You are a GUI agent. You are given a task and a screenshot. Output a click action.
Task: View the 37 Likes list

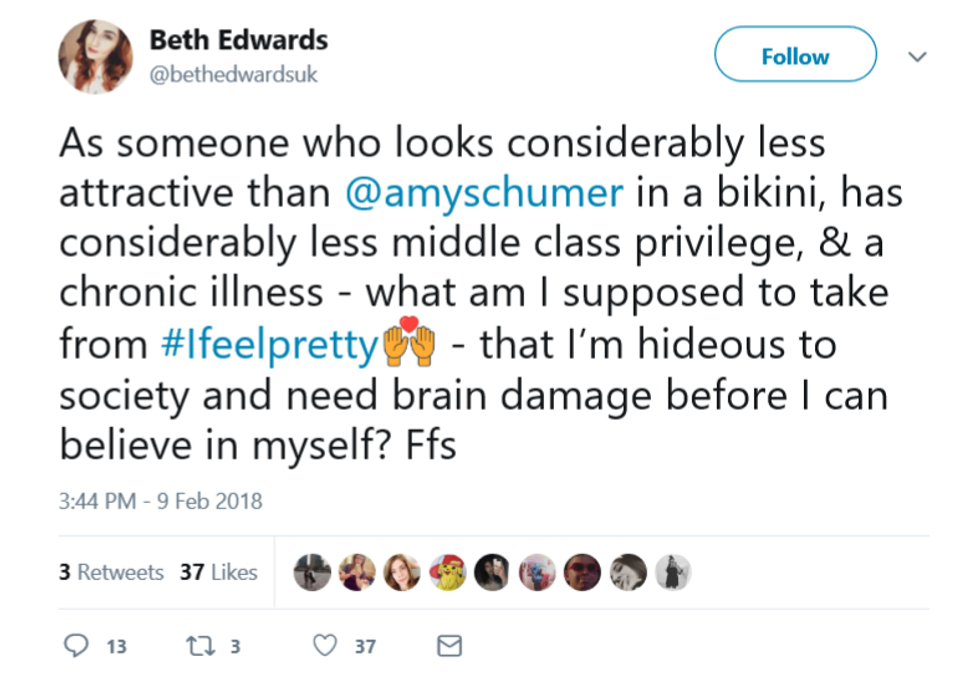(217, 572)
